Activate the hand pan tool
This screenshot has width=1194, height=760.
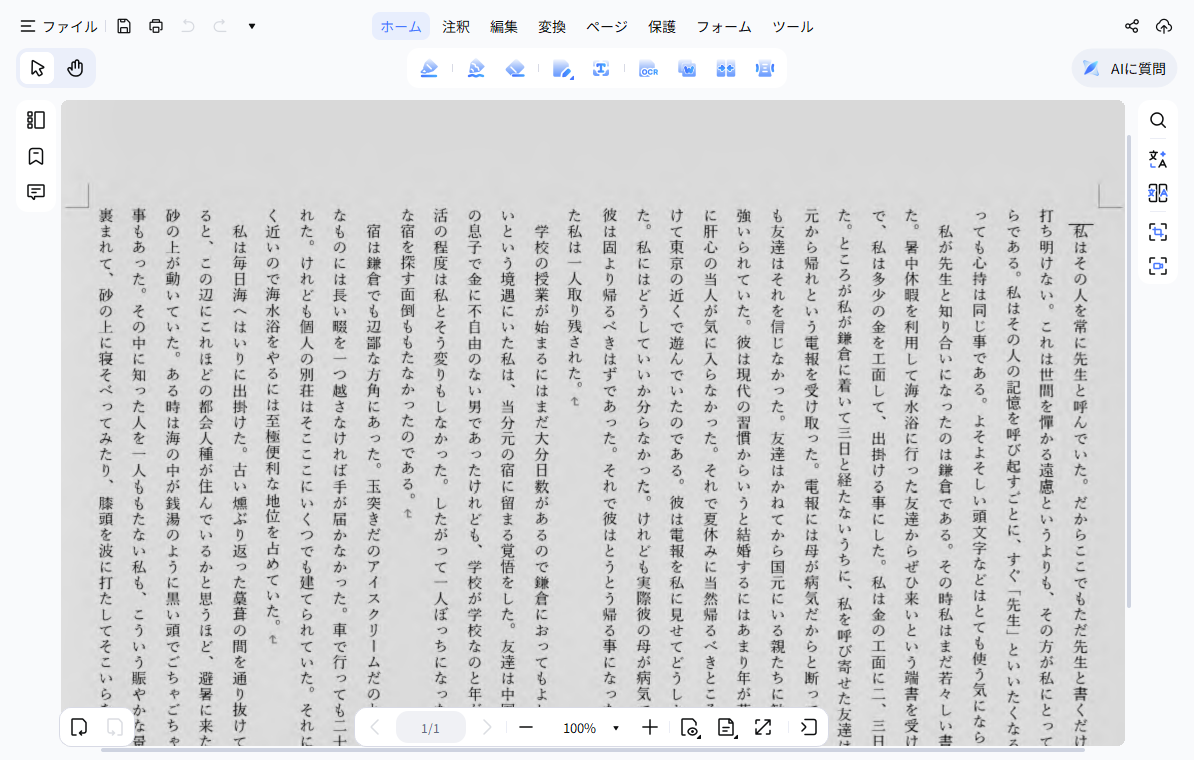[75, 69]
